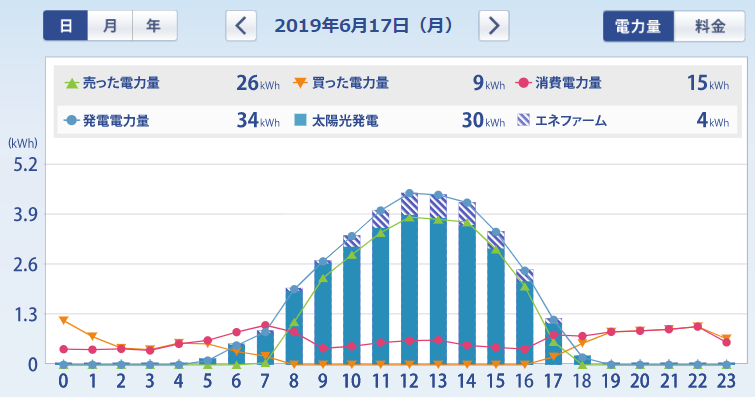Click the solar bar at hour 15
The width and height of the screenshot is (755, 397).
[496, 306]
